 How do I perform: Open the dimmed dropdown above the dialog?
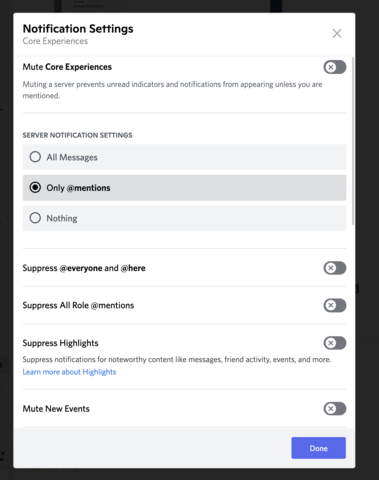click(97, 5)
